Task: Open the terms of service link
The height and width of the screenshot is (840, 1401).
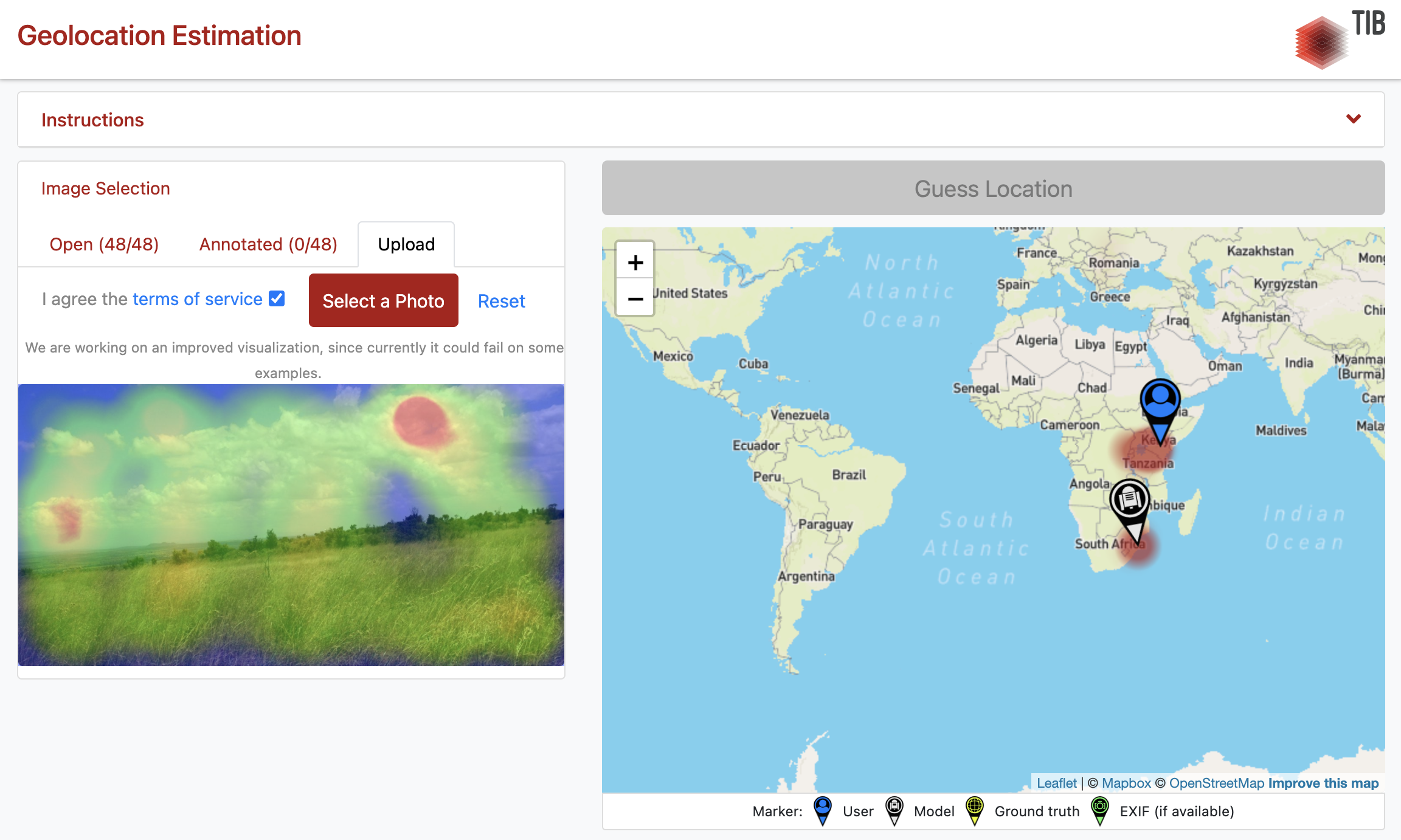Action: pyautogui.click(x=197, y=299)
